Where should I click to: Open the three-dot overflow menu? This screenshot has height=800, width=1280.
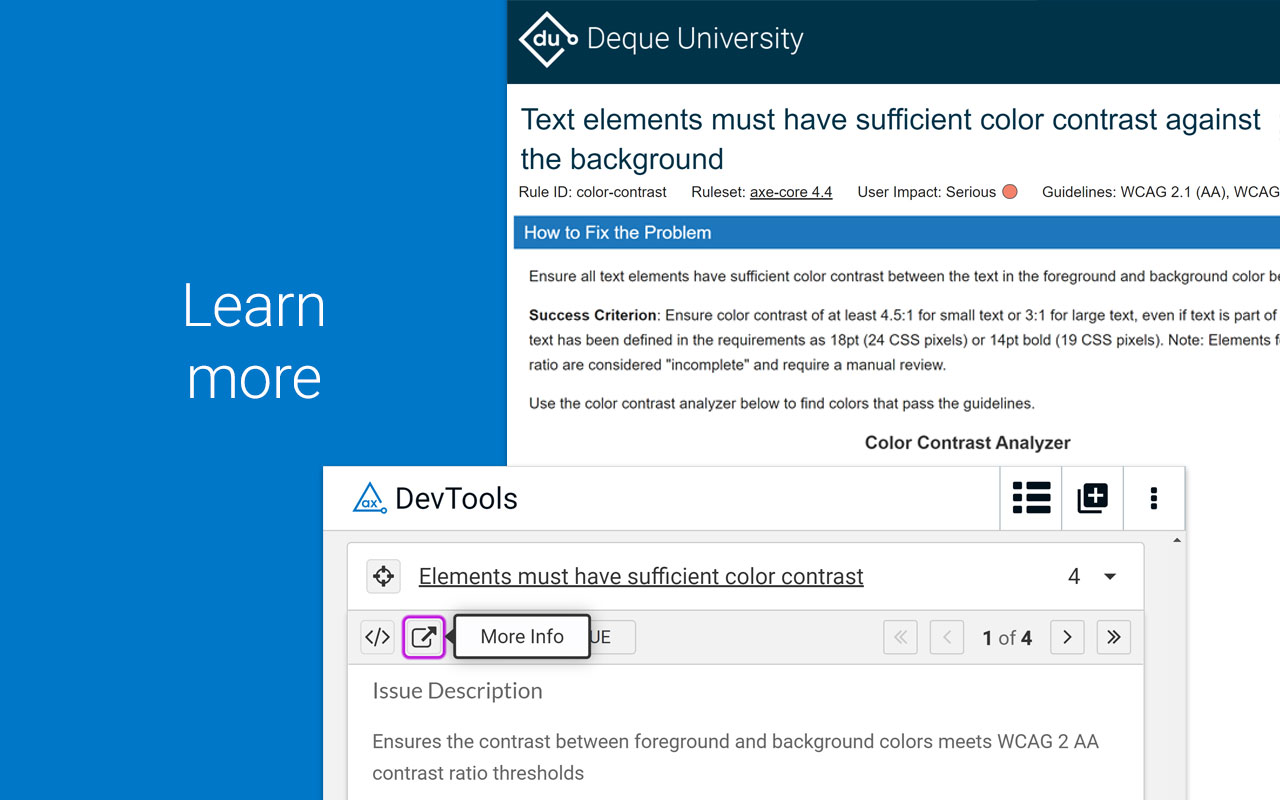point(1154,498)
